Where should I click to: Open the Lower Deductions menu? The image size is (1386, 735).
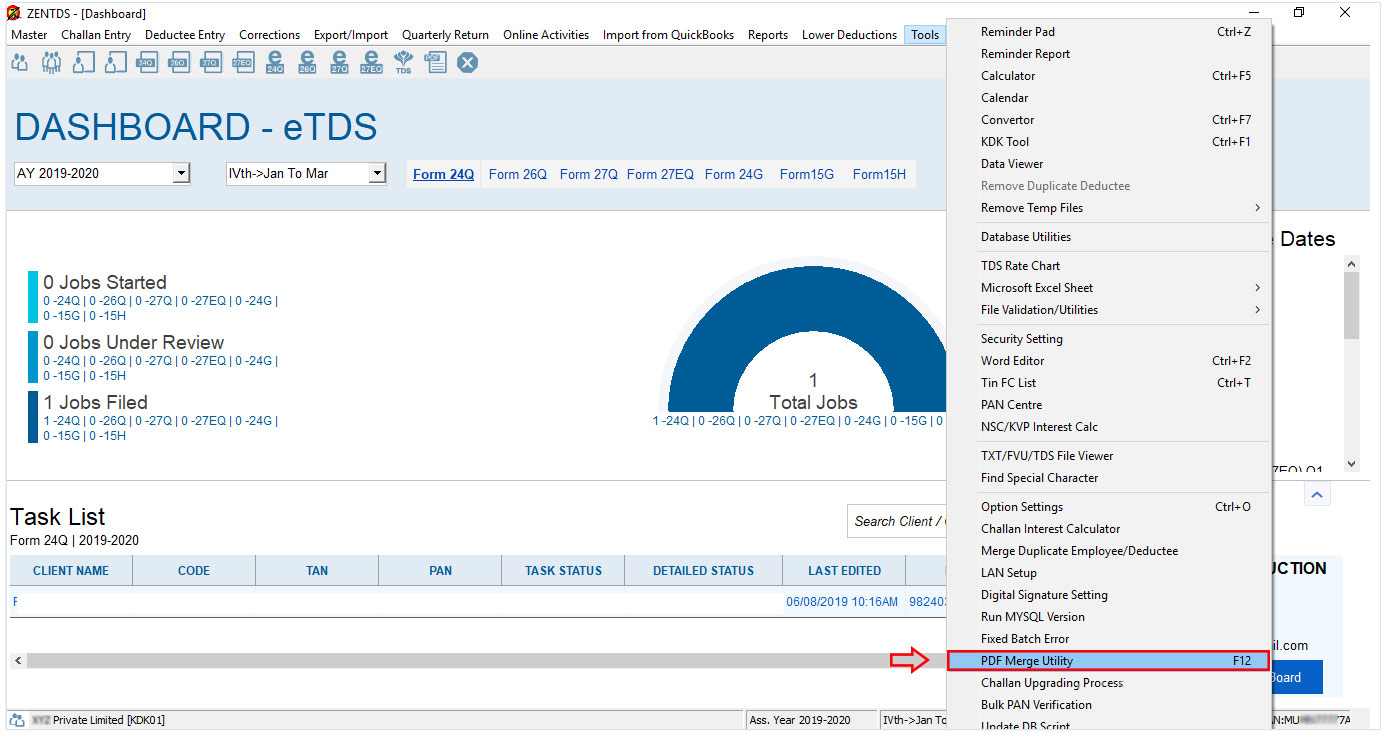click(x=849, y=35)
